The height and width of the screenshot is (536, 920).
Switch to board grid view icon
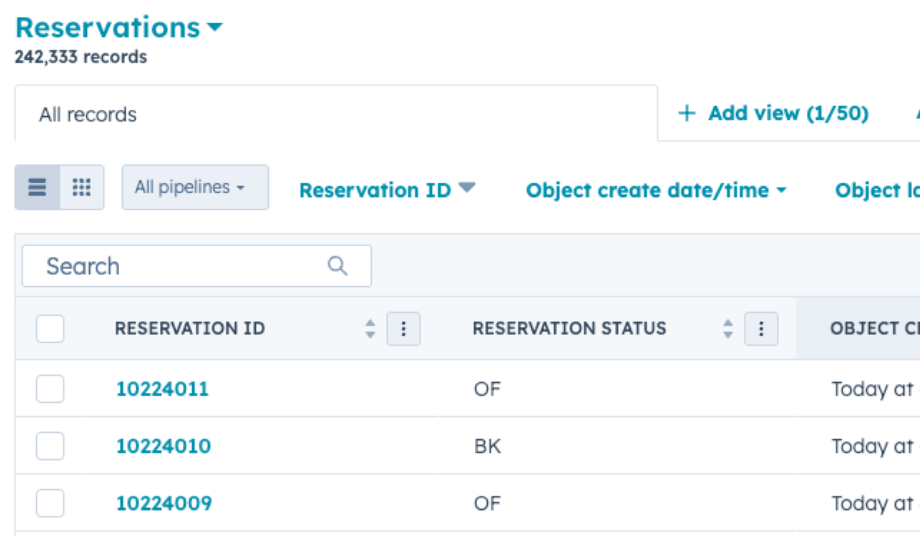coord(82,187)
